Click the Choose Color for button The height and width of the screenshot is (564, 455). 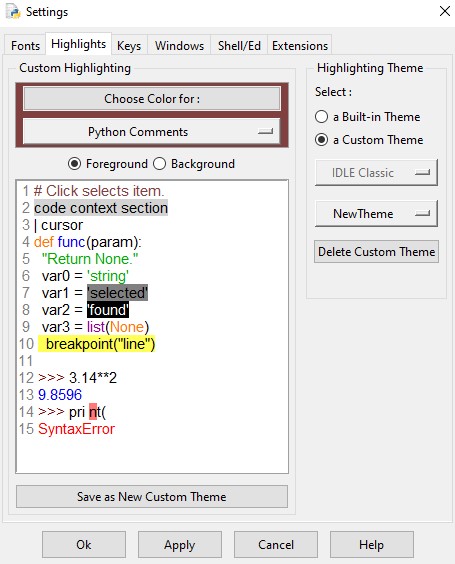[x=152, y=99]
